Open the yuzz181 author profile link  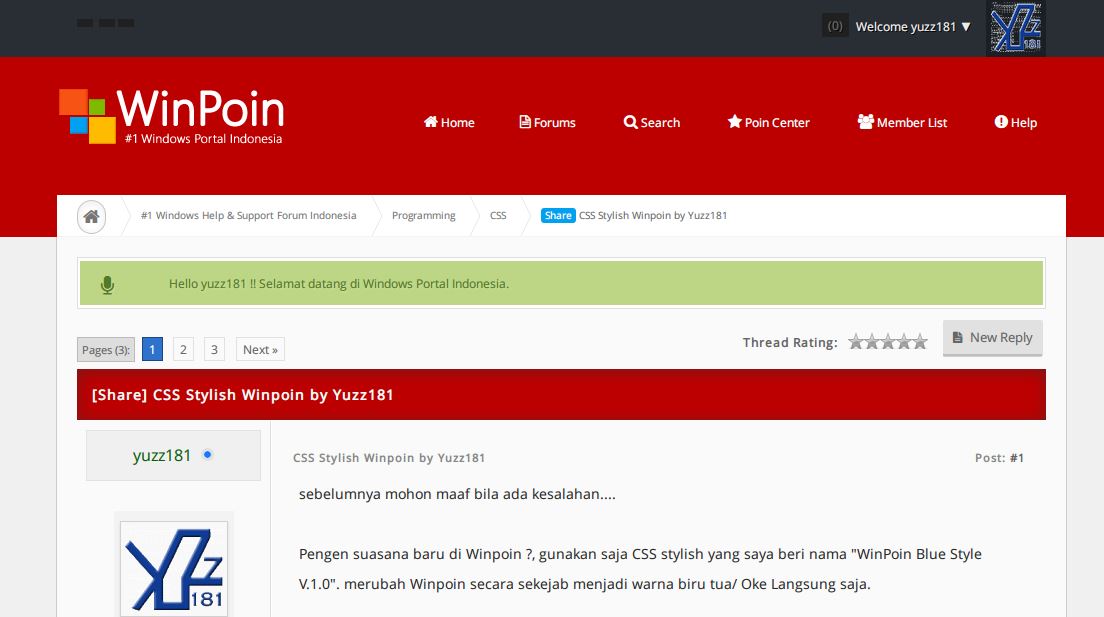coord(162,456)
